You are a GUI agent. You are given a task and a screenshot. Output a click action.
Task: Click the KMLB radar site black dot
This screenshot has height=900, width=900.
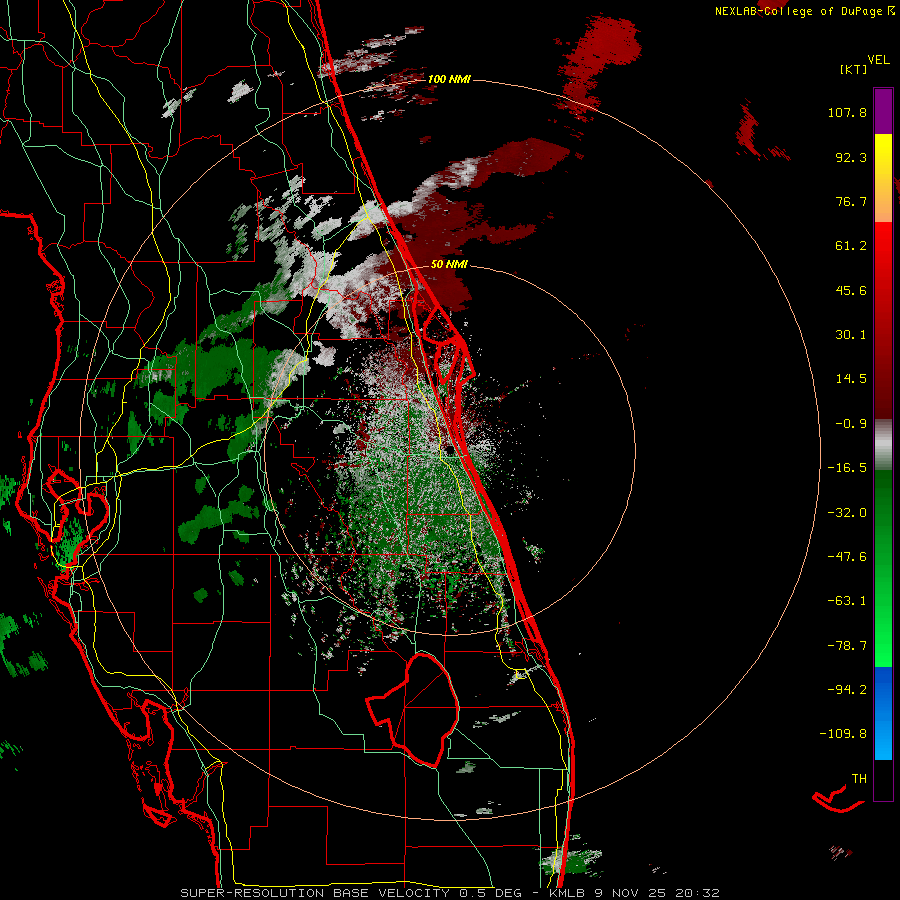[x=450, y=450]
